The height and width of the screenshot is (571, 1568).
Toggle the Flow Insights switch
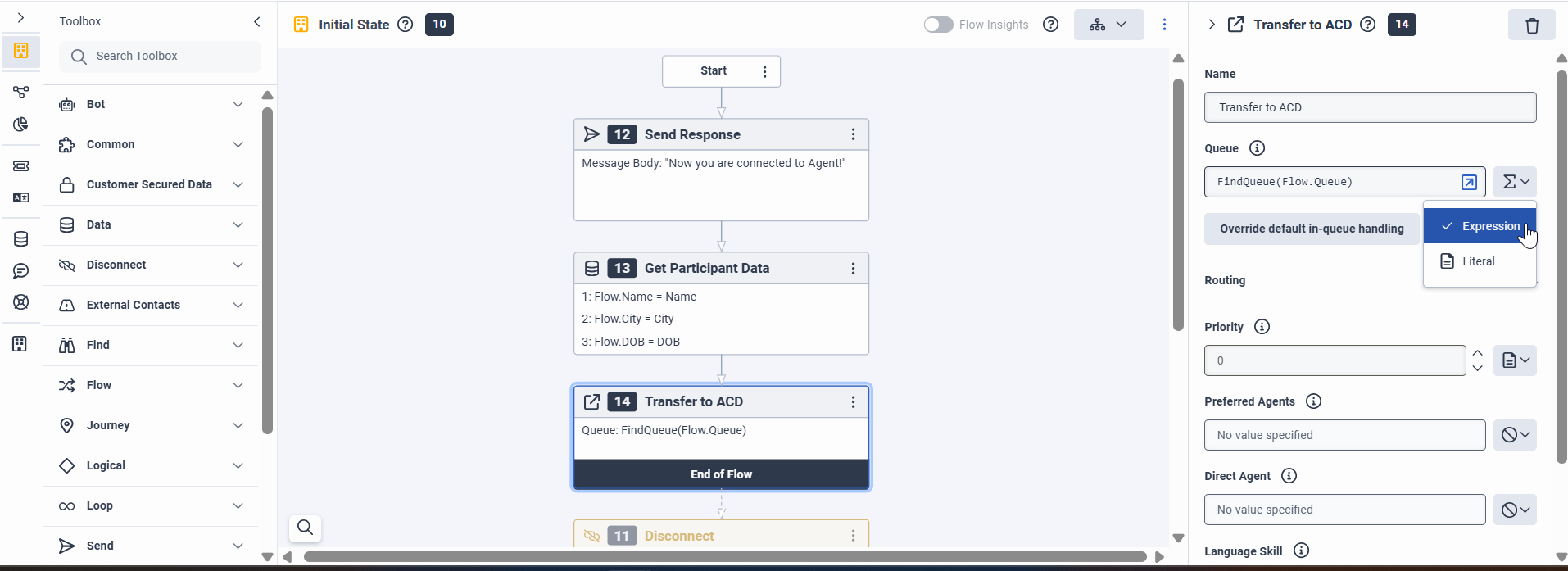click(x=938, y=25)
